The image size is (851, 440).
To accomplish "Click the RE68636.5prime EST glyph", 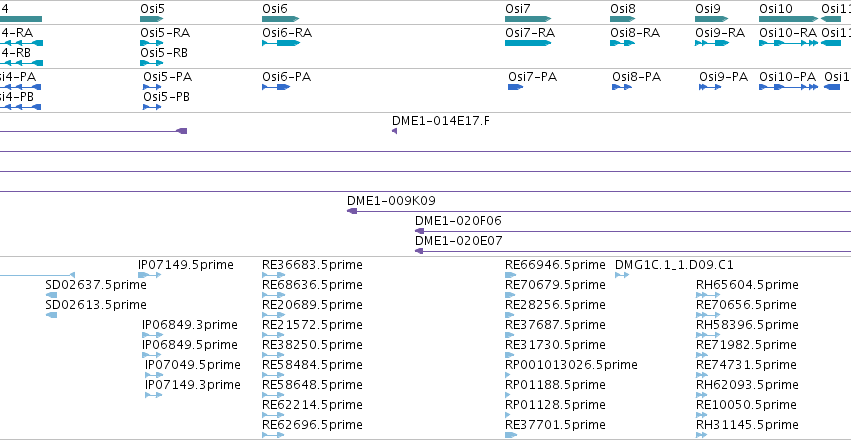I will pyautogui.click(x=274, y=295).
